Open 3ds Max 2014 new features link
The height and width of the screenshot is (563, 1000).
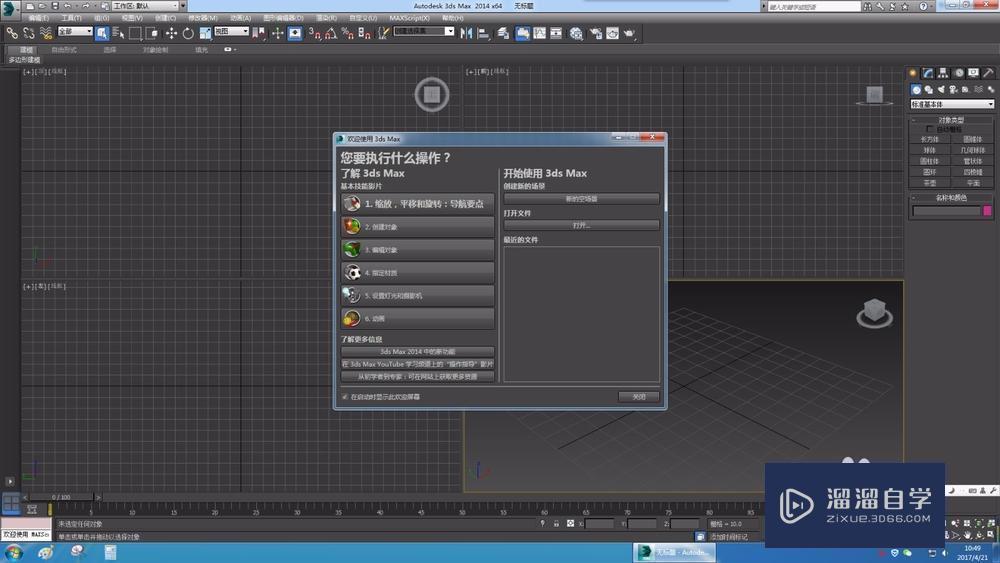click(x=418, y=351)
